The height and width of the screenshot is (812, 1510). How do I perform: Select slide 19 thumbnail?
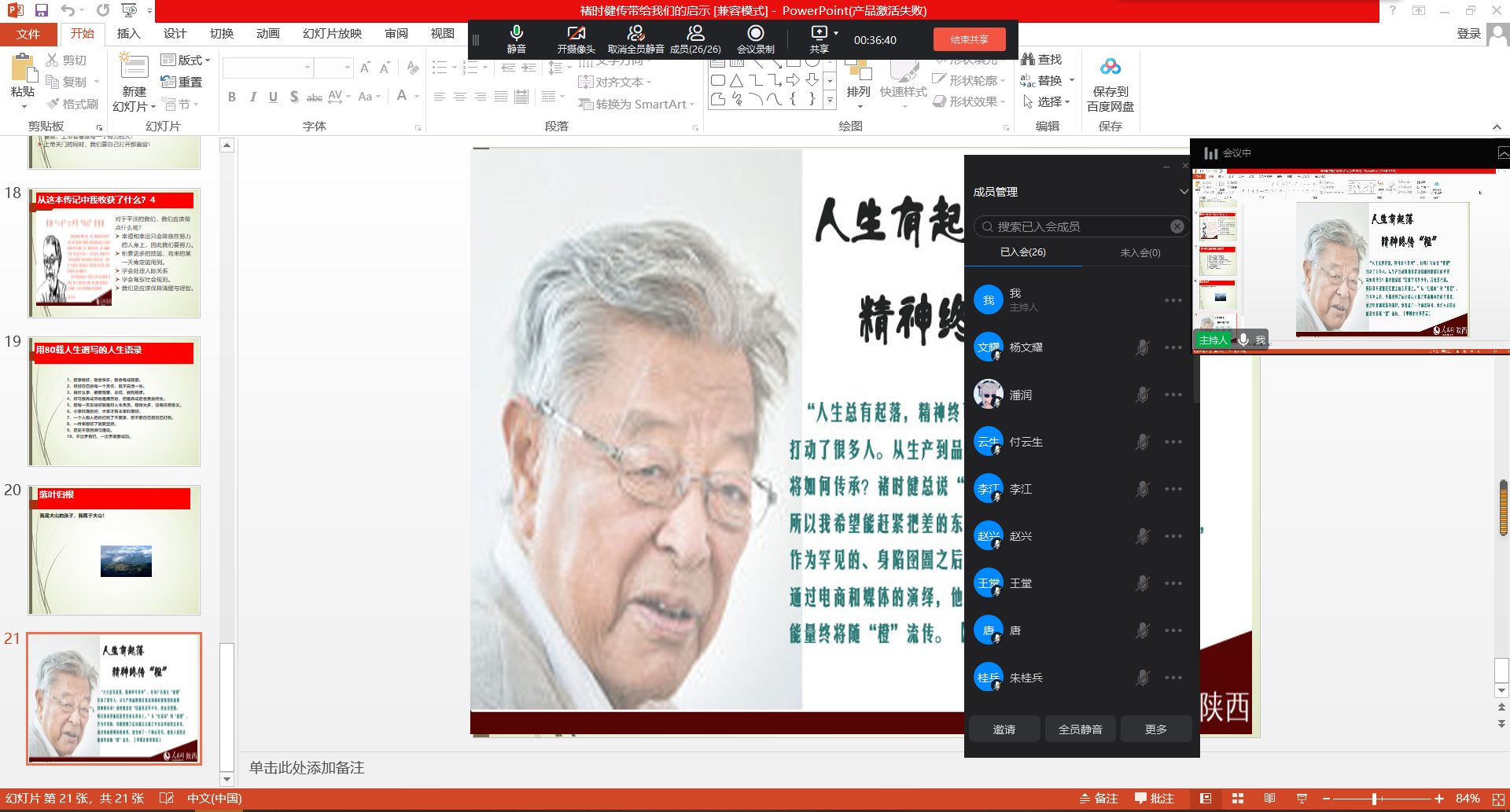[115, 402]
